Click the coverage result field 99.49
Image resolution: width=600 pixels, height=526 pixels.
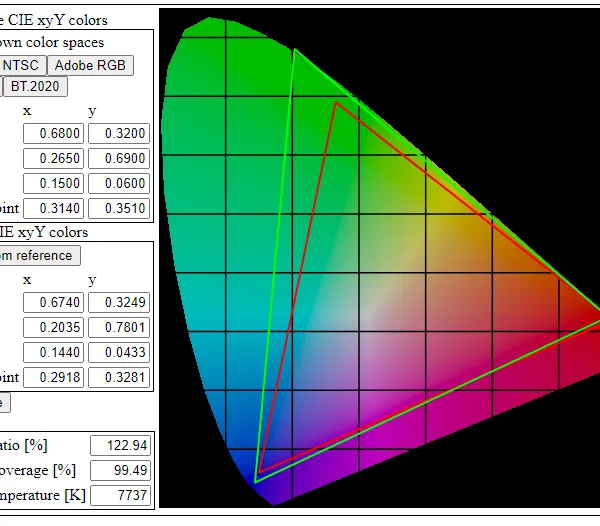click(x=121, y=471)
